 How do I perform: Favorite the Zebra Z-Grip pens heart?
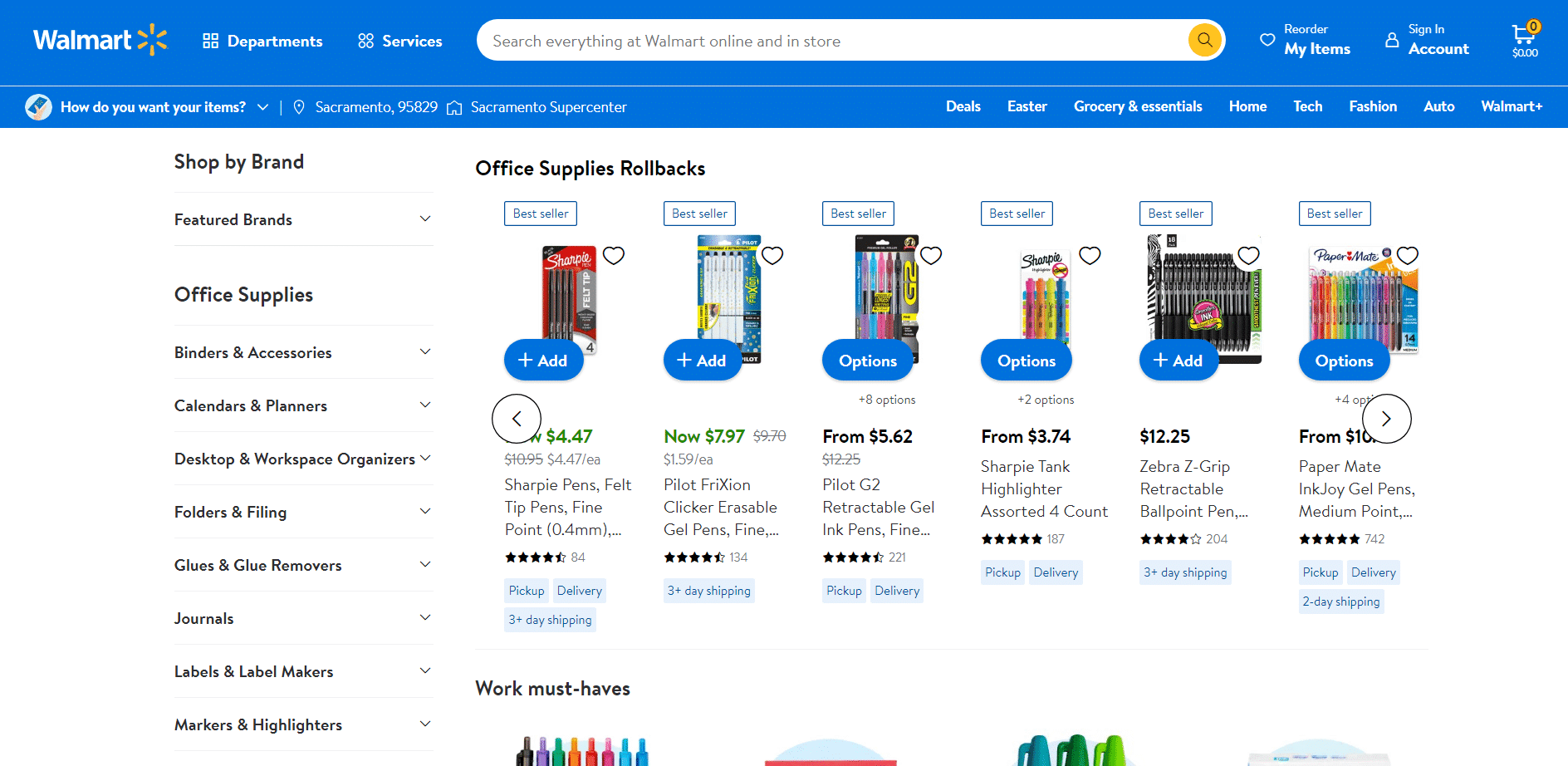pyautogui.click(x=1248, y=255)
